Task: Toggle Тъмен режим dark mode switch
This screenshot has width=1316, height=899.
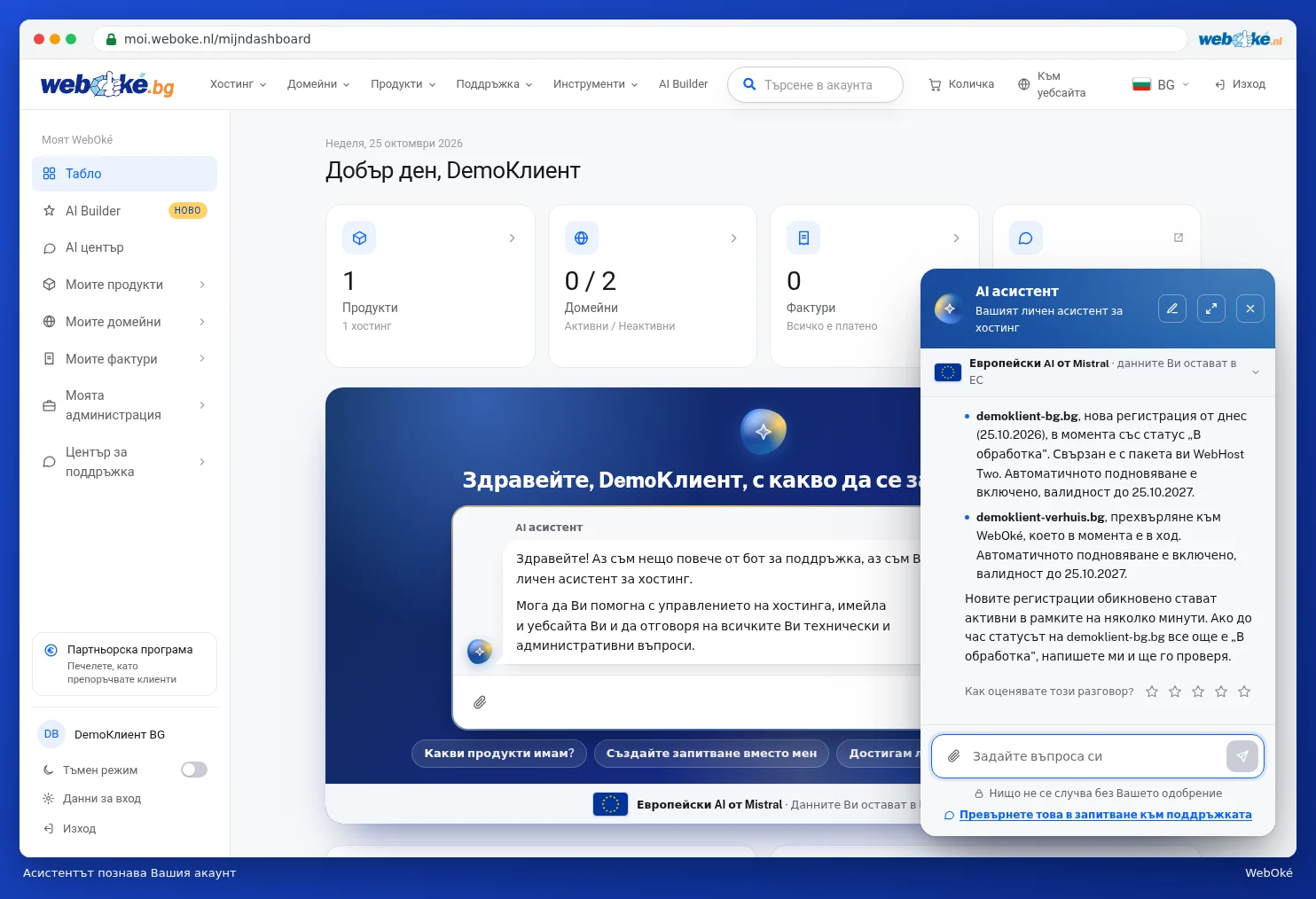Action: point(194,770)
